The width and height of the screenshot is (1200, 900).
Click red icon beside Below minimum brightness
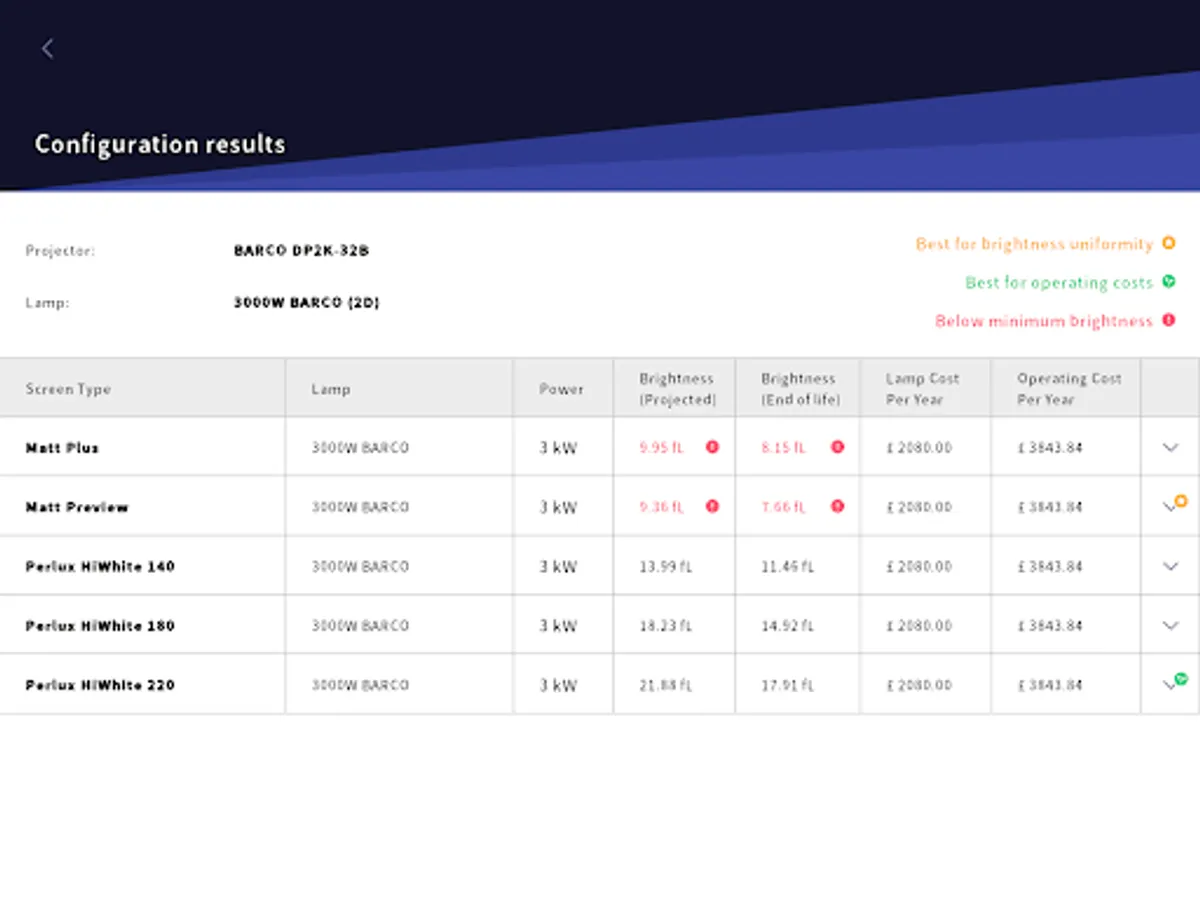1168,321
